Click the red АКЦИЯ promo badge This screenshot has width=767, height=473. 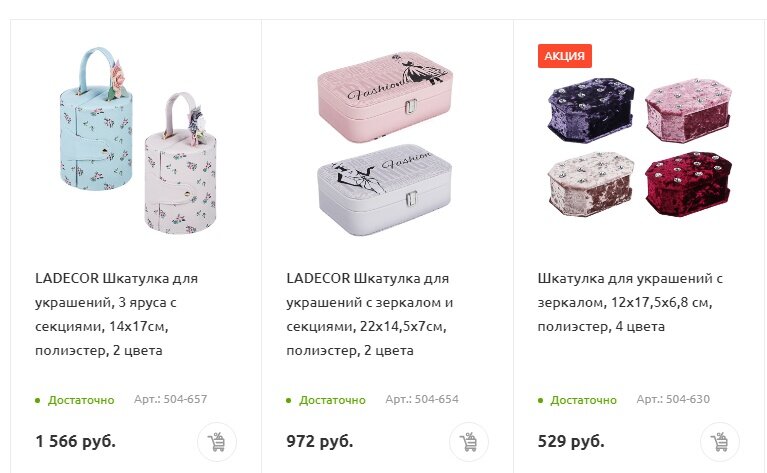(x=564, y=56)
